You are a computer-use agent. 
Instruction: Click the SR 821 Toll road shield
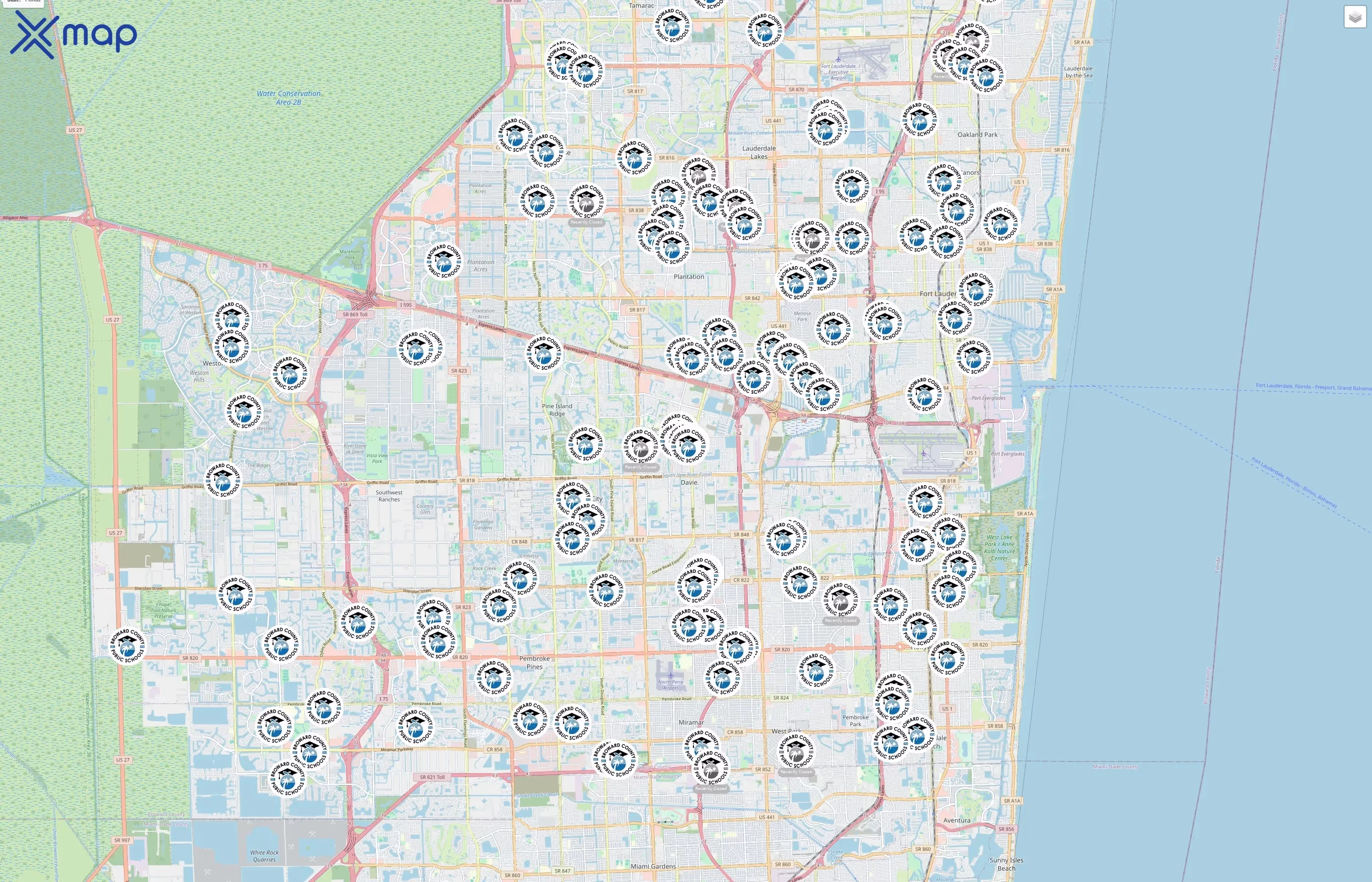tap(432, 777)
